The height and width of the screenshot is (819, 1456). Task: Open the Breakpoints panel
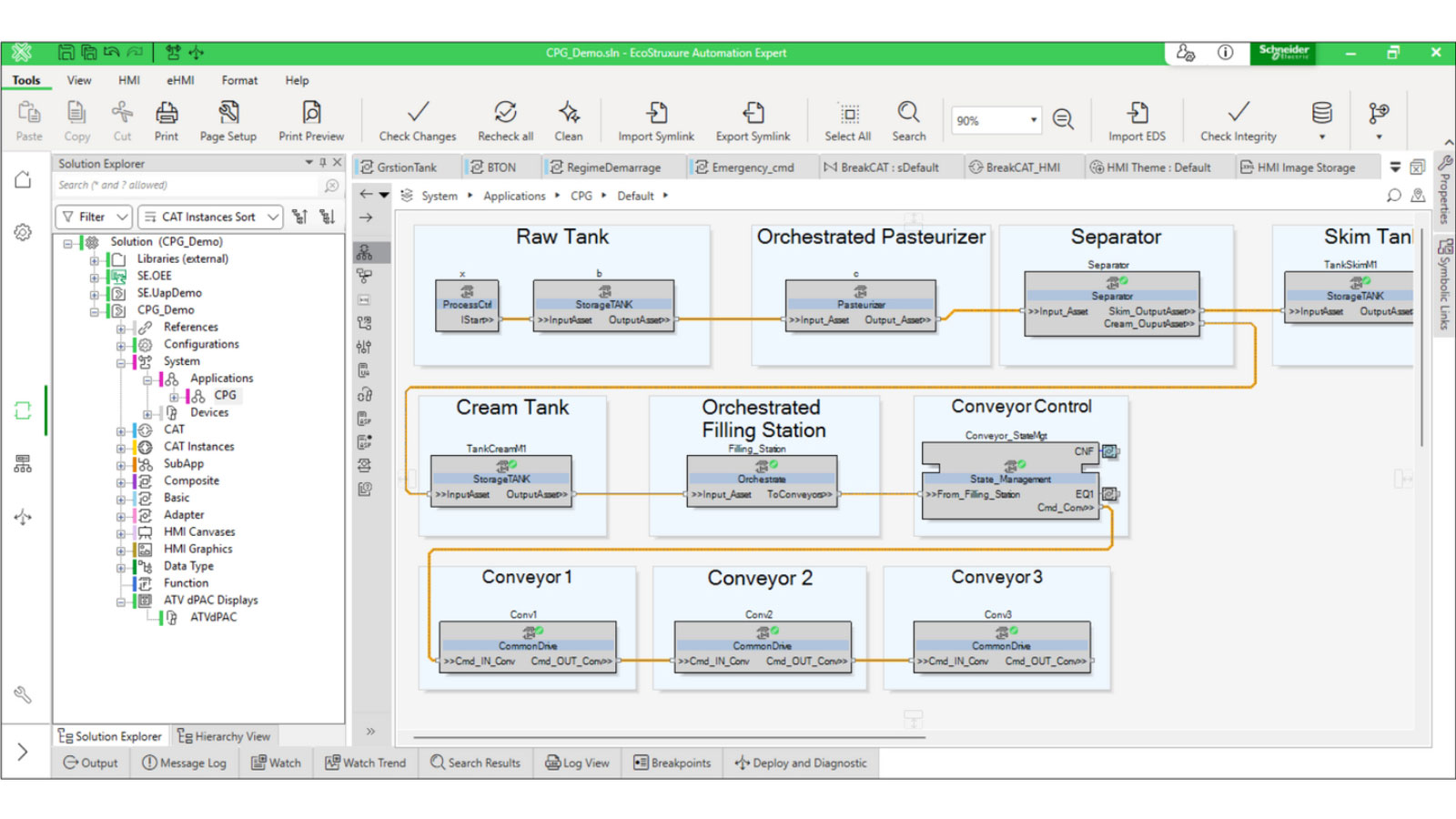[x=672, y=763]
